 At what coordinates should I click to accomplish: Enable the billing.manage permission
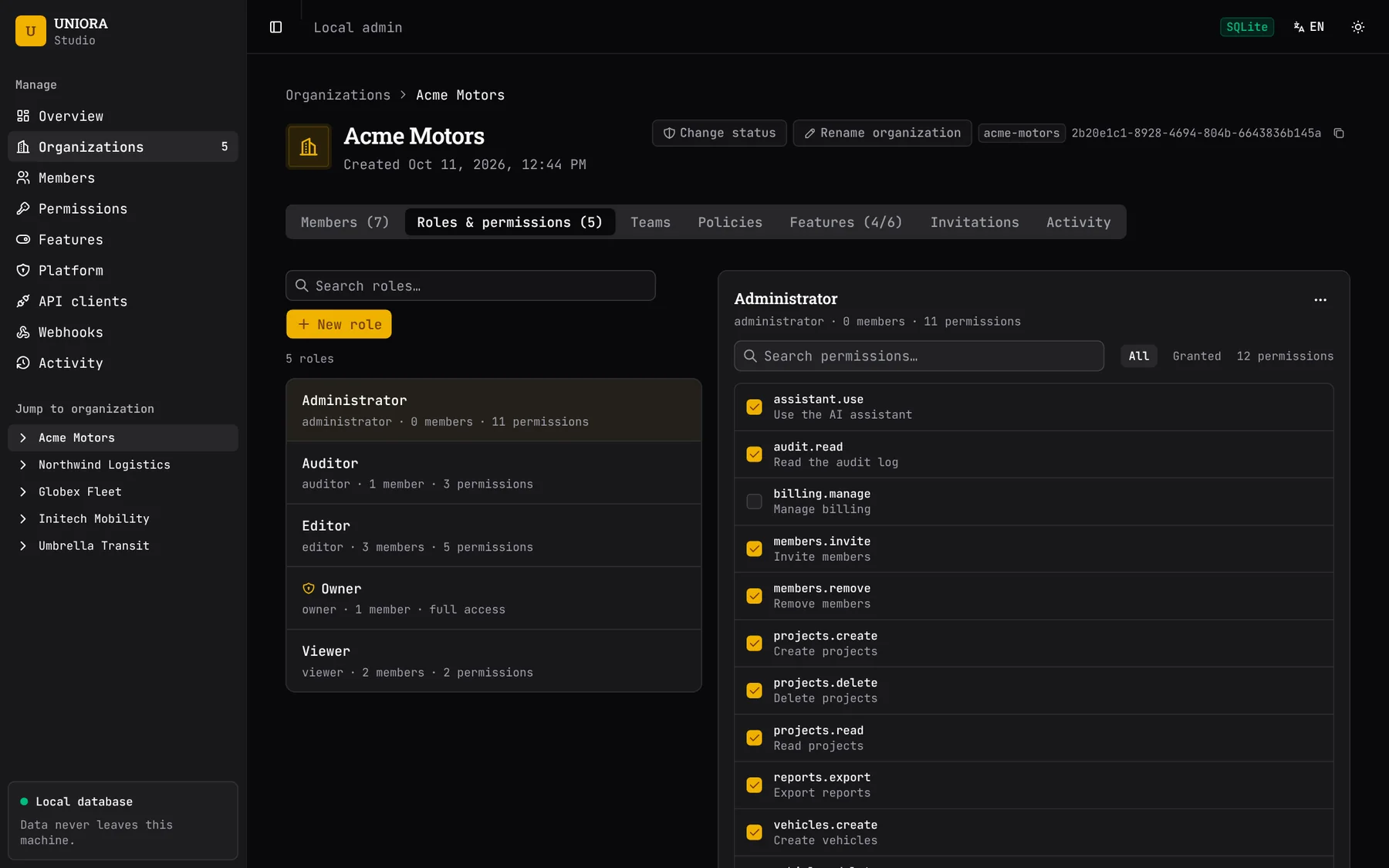click(x=754, y=502)
